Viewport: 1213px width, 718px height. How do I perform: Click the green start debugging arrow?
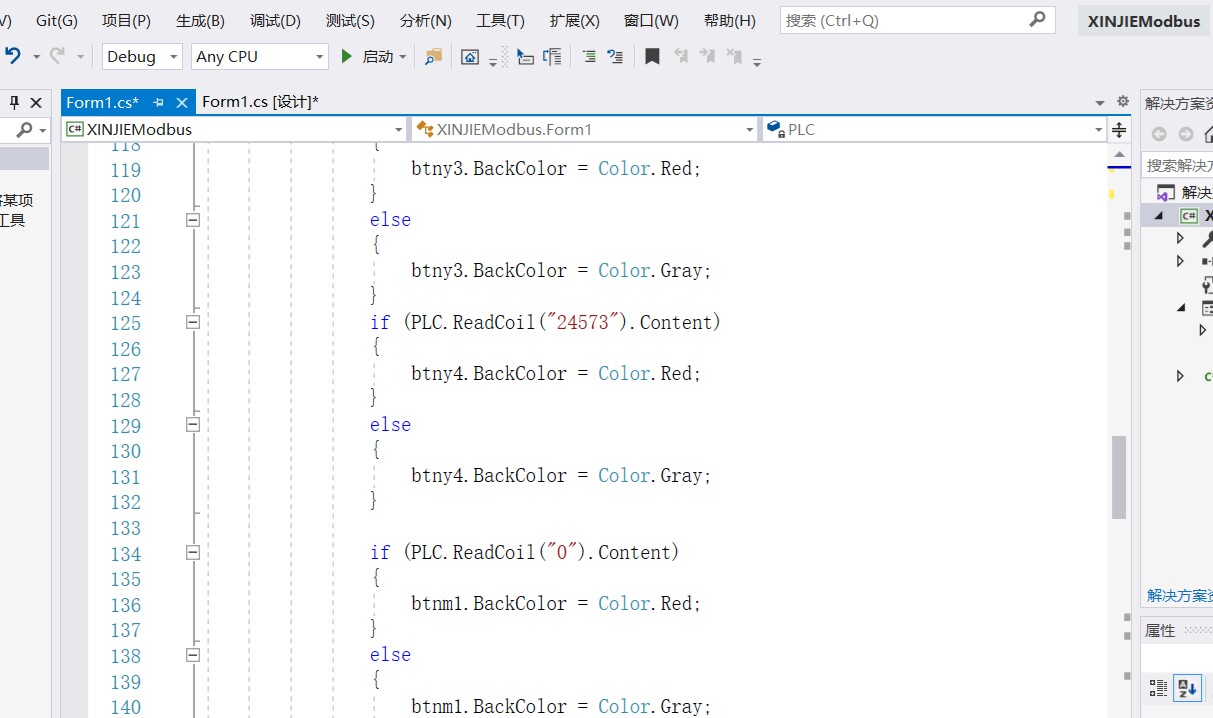tap(347, 56)
